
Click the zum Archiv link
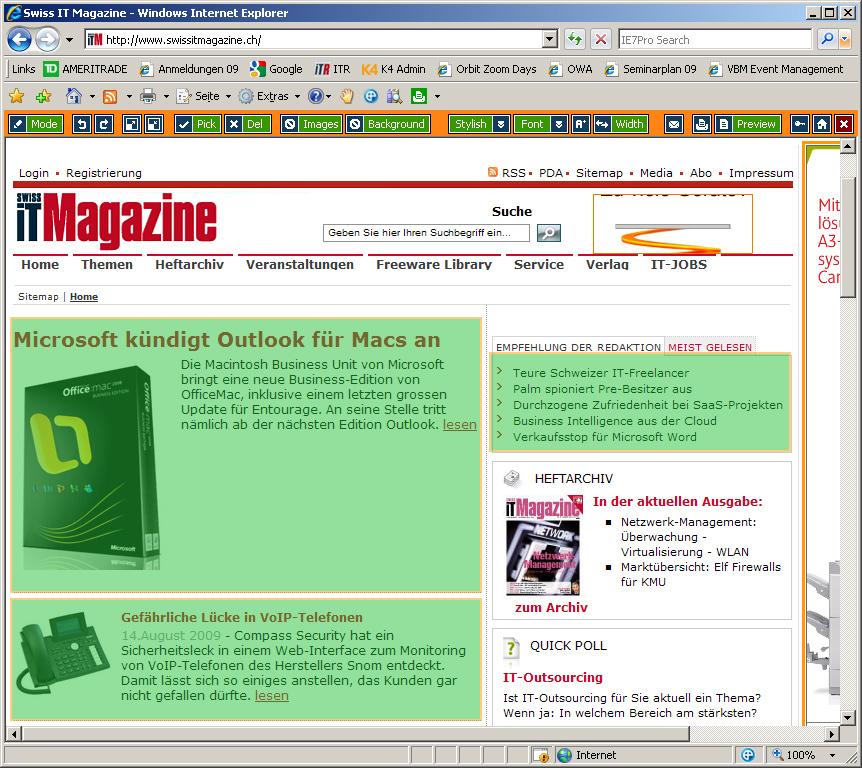coord(551,607)
